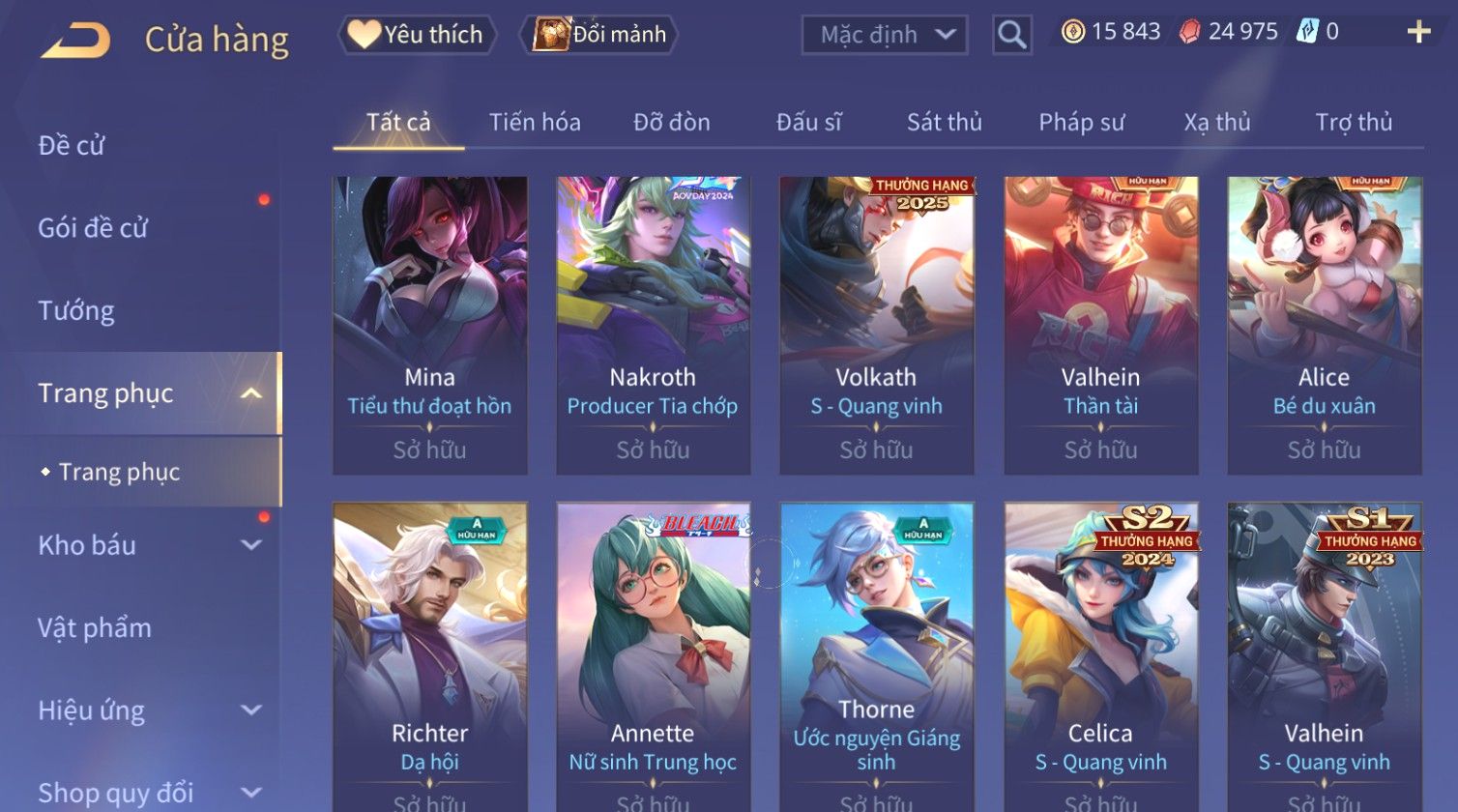Open Yêu thích heart favorites

pyautogui.click(x=417, y=35)
